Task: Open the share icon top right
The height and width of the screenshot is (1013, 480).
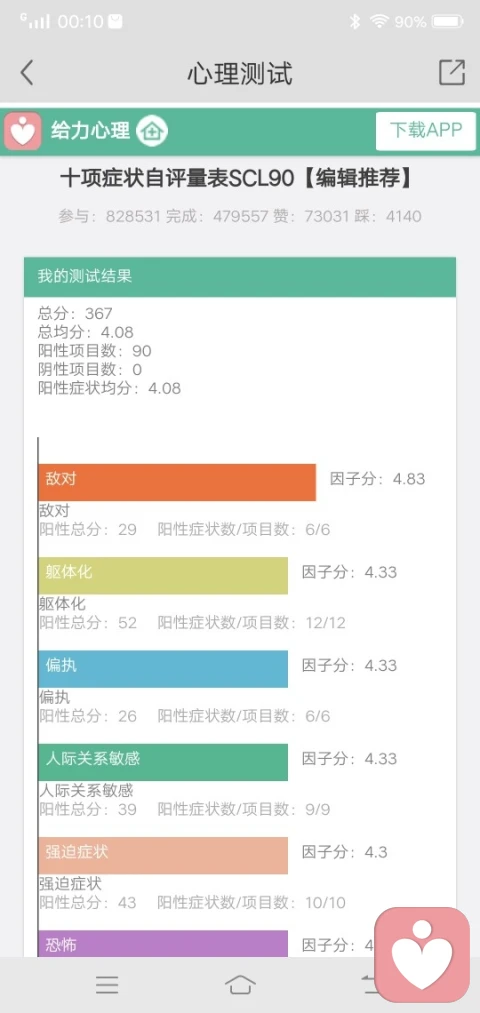Action: 452,72
